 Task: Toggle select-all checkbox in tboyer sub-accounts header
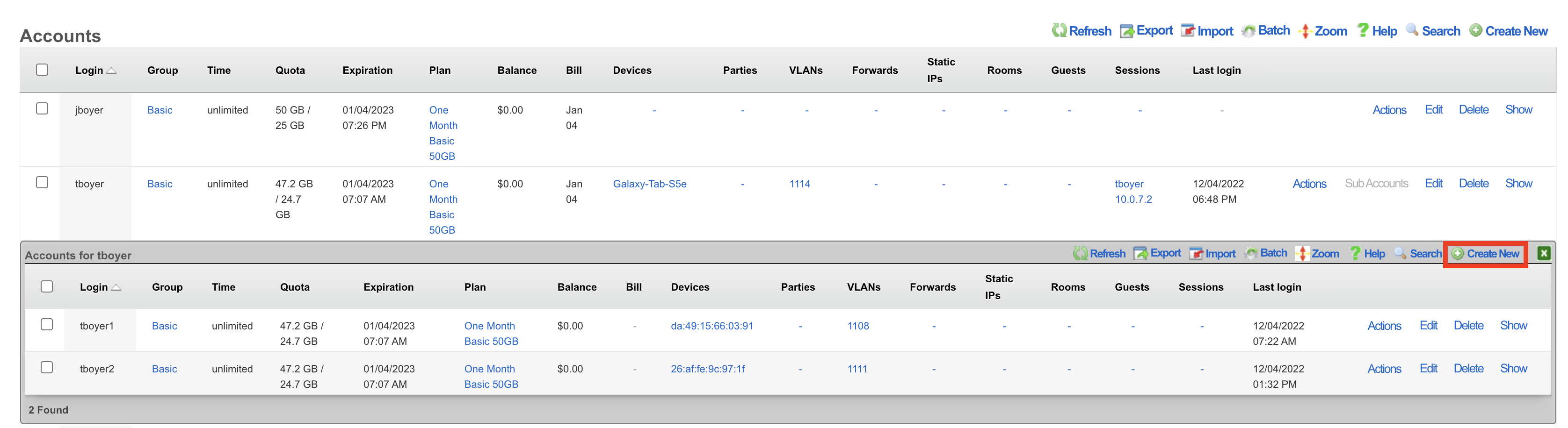tap(47, 286)
